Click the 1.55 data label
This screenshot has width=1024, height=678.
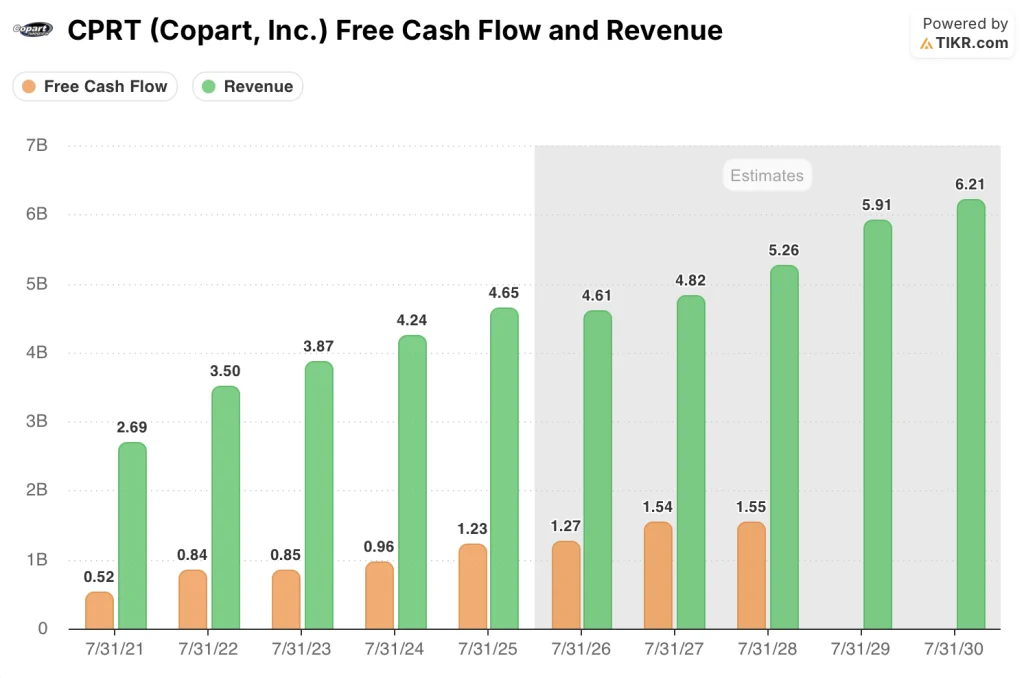click(751, 507)
